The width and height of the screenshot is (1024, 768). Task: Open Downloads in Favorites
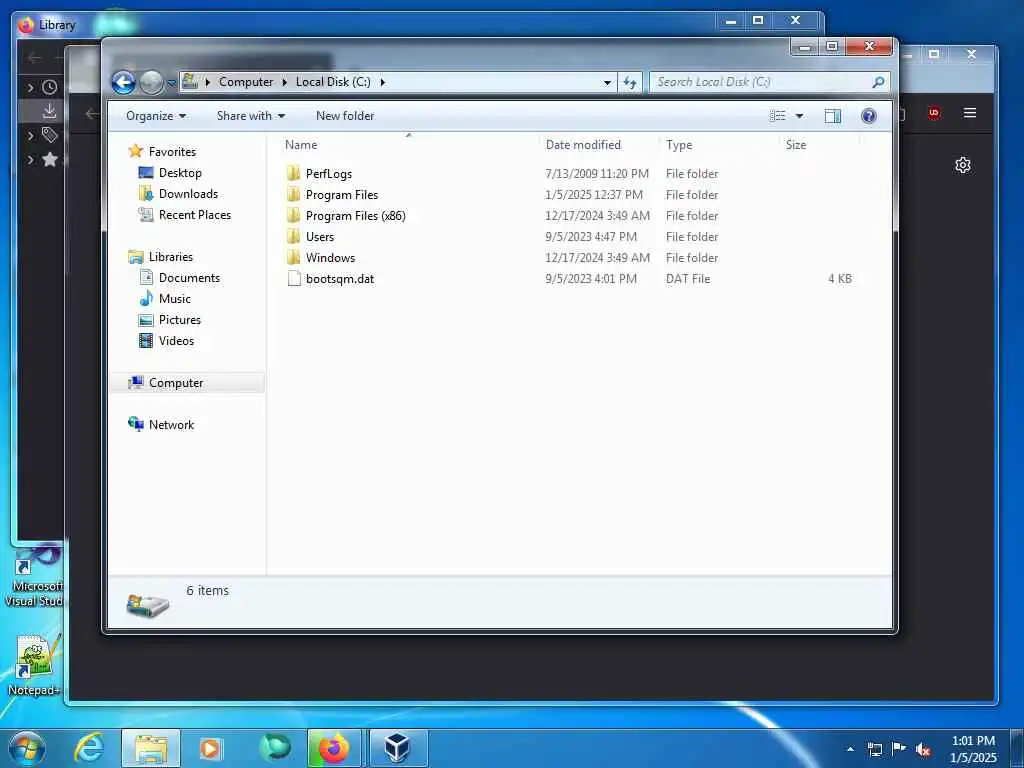[x=188, y=194]
